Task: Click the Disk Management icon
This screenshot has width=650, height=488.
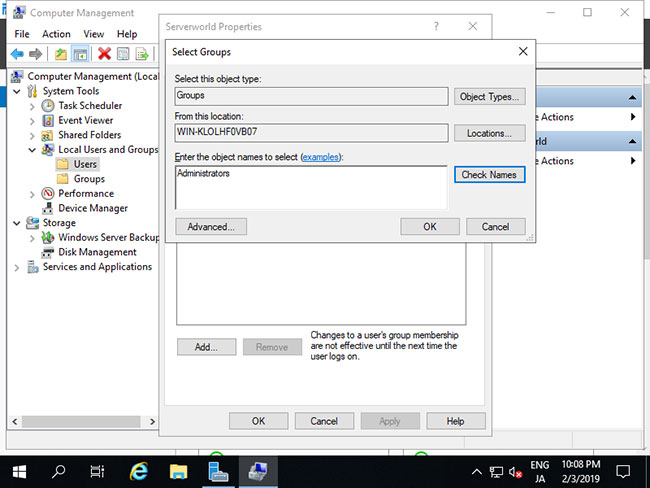Action: tap(48, 252)
